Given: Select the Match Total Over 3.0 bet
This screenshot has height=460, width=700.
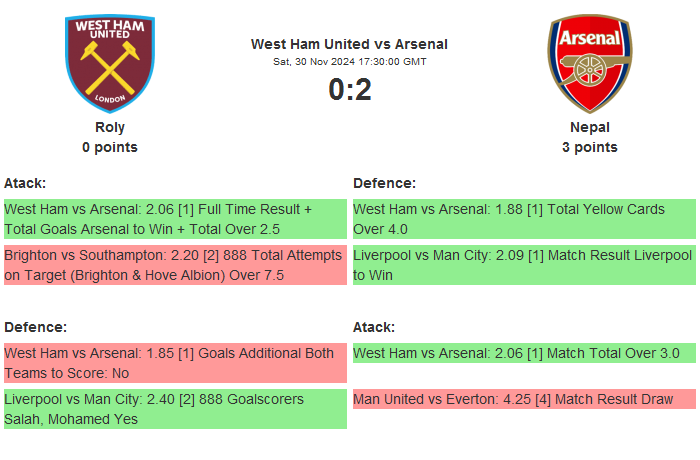Looking at the screenshot, I should pos(524,353).
